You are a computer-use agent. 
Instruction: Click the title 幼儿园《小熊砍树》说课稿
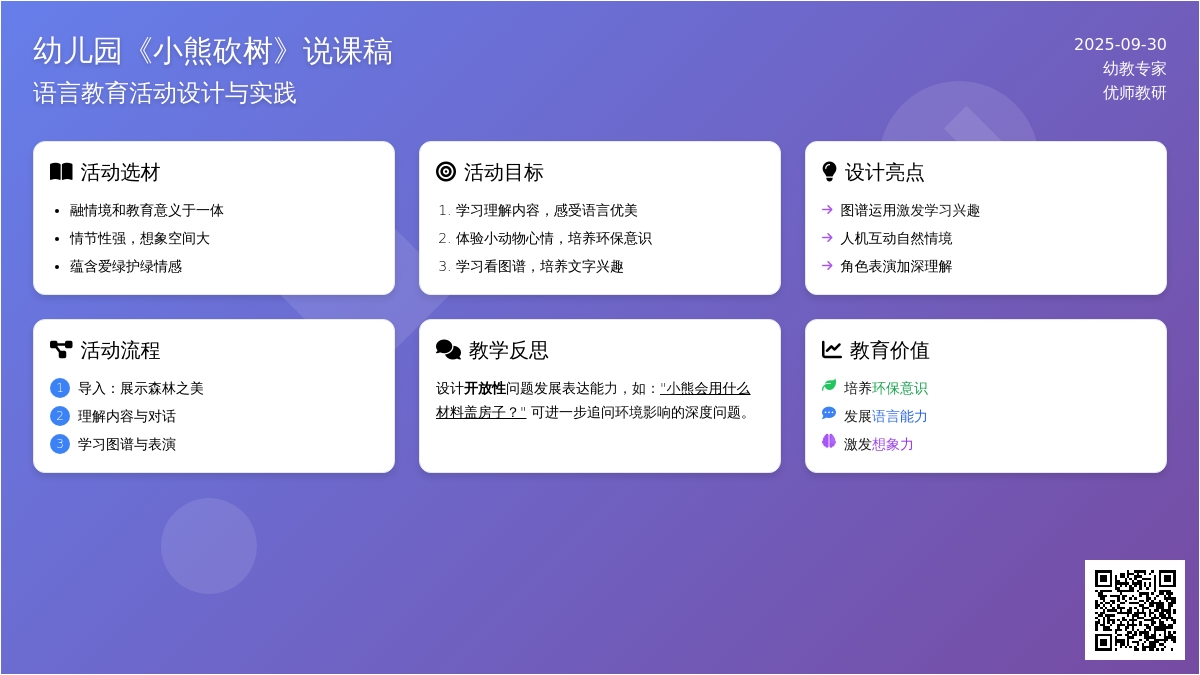[x=213, y=51]
